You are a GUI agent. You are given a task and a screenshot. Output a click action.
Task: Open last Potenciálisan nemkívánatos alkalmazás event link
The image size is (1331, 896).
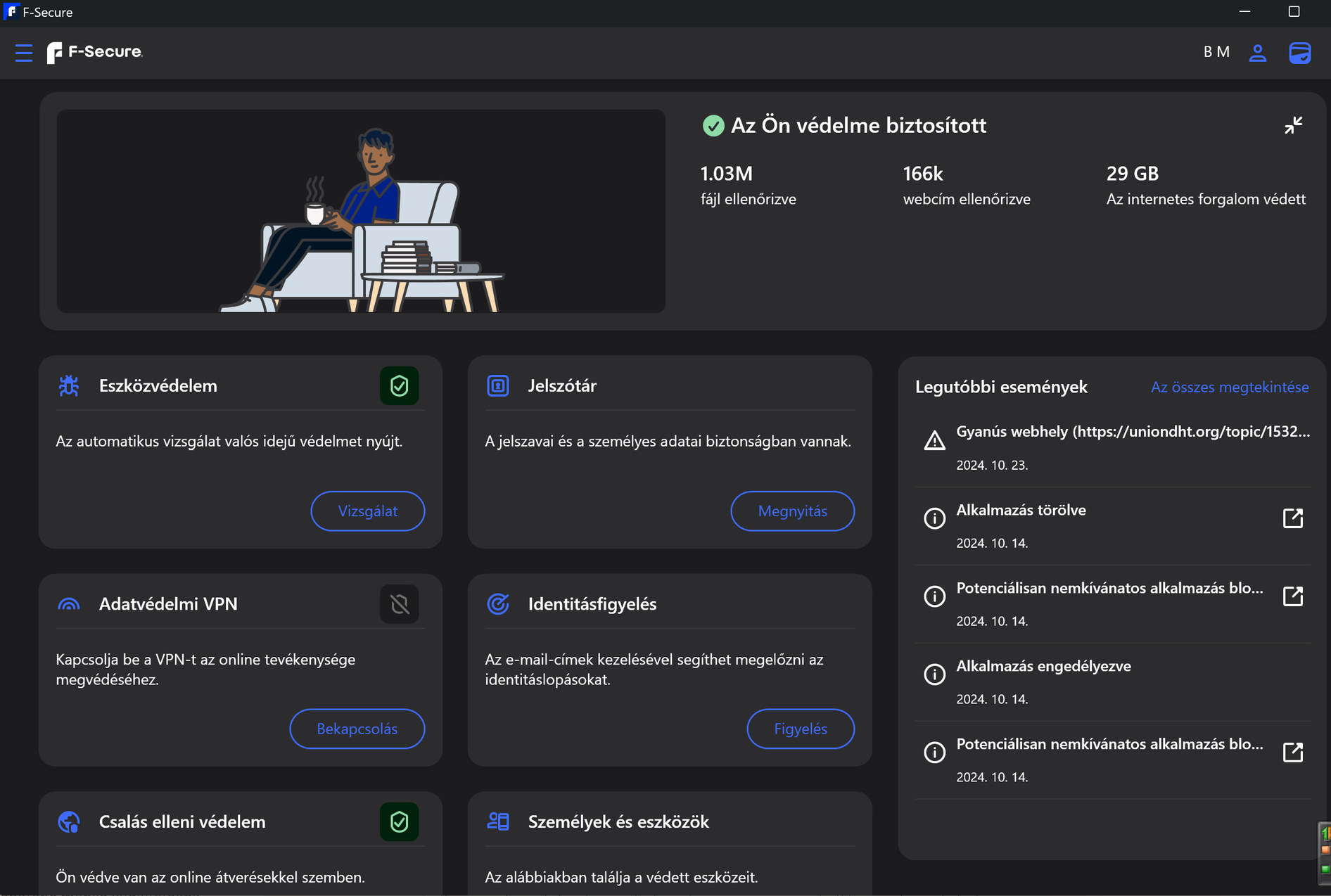[1292, 752]
